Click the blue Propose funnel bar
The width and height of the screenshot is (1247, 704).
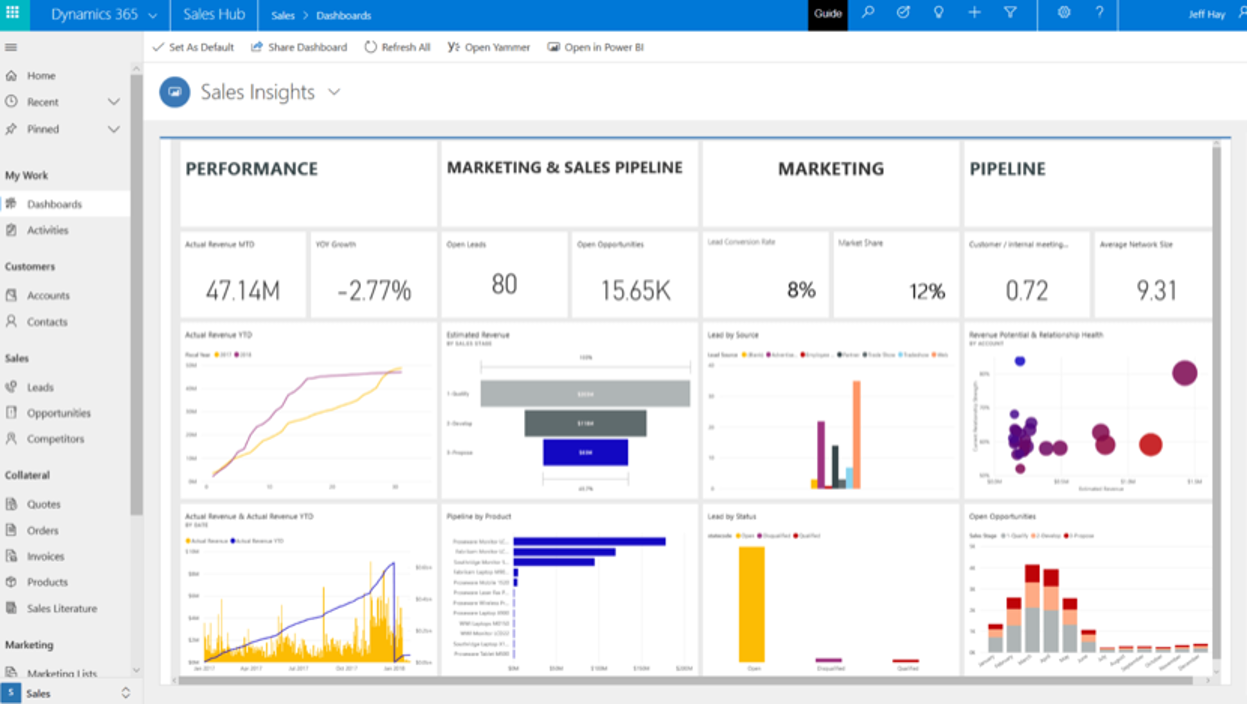click(x=585, y=453)
